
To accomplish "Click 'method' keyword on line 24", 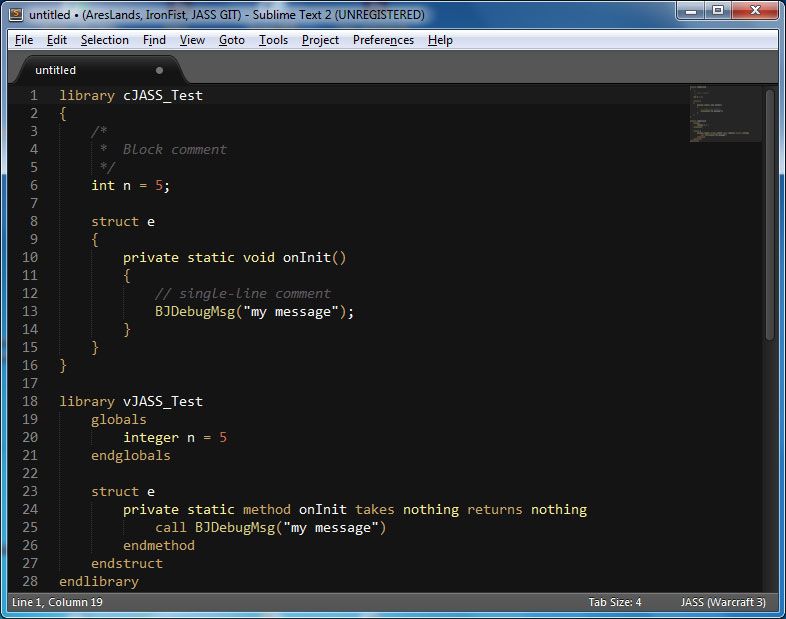I will (267, 509).
